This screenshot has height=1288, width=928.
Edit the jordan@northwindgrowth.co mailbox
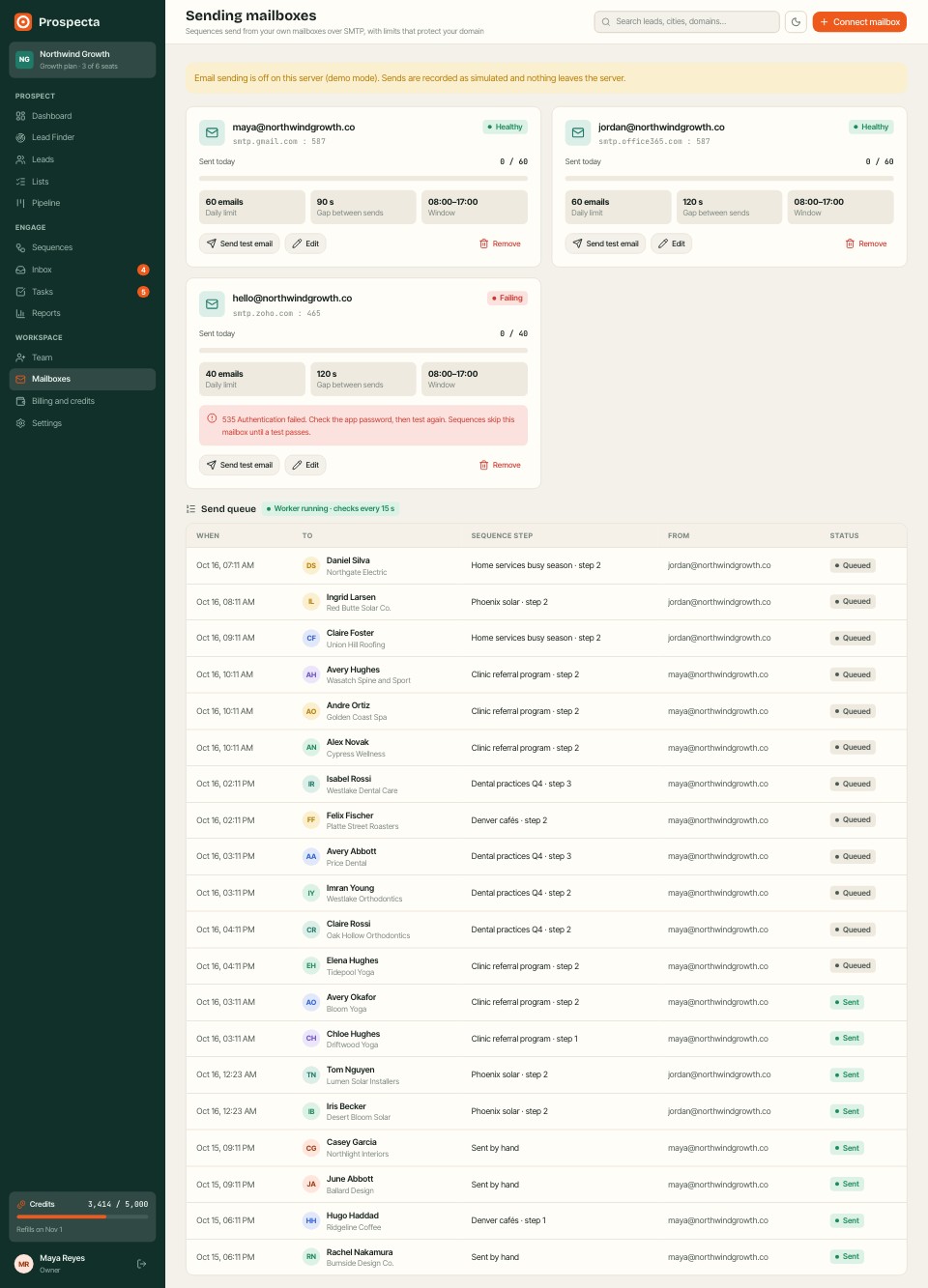(x=672, y=243)
